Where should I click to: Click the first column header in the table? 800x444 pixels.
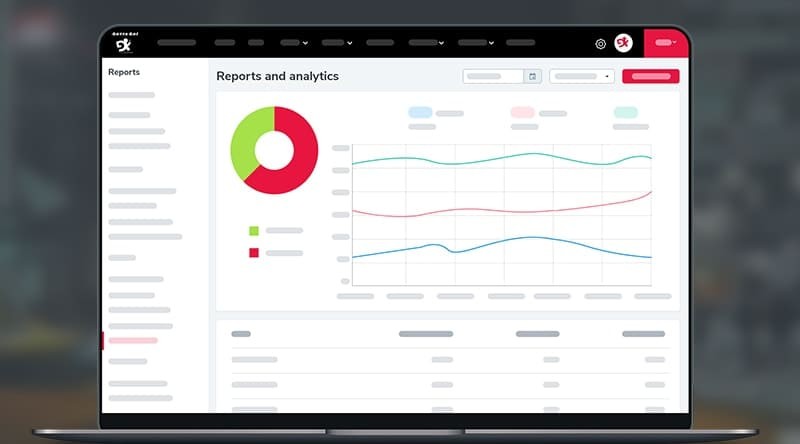click(241, 334)
